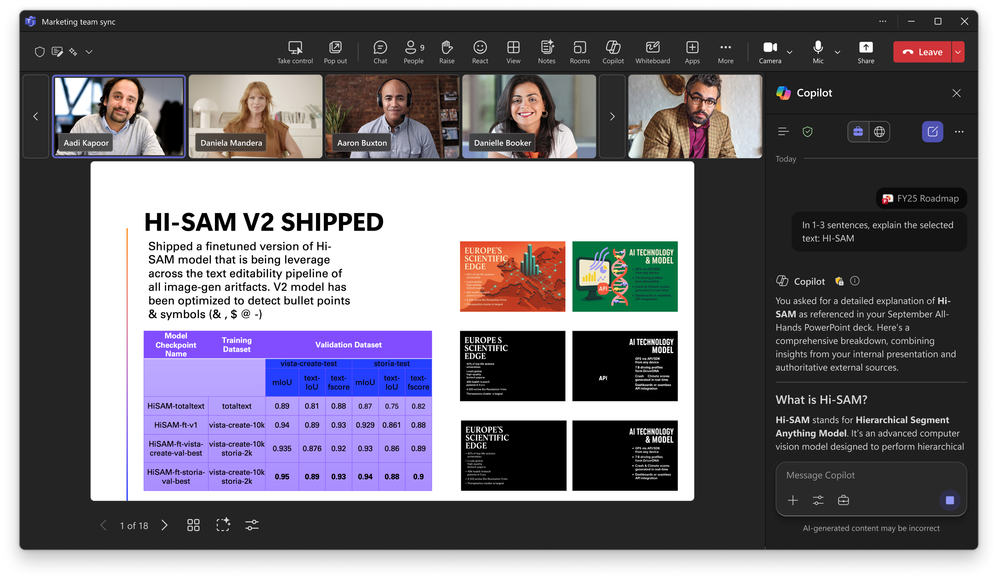Open the Apps button

692,52
